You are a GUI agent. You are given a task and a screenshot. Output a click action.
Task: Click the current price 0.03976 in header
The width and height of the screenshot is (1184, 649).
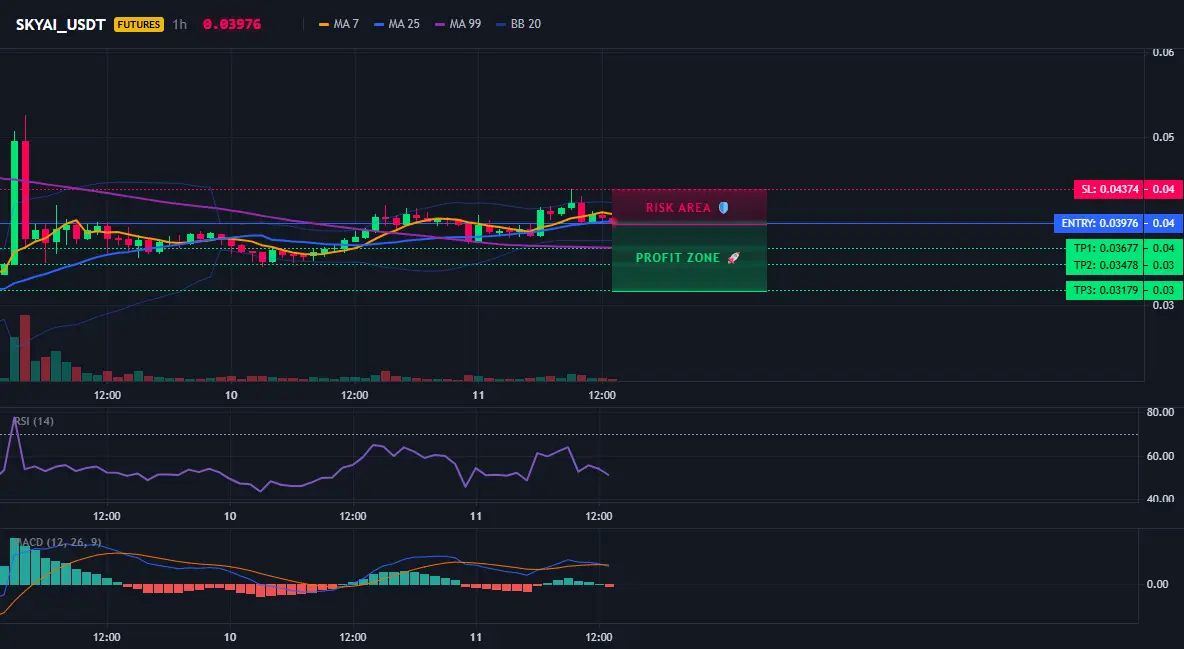tap(232, 24)
